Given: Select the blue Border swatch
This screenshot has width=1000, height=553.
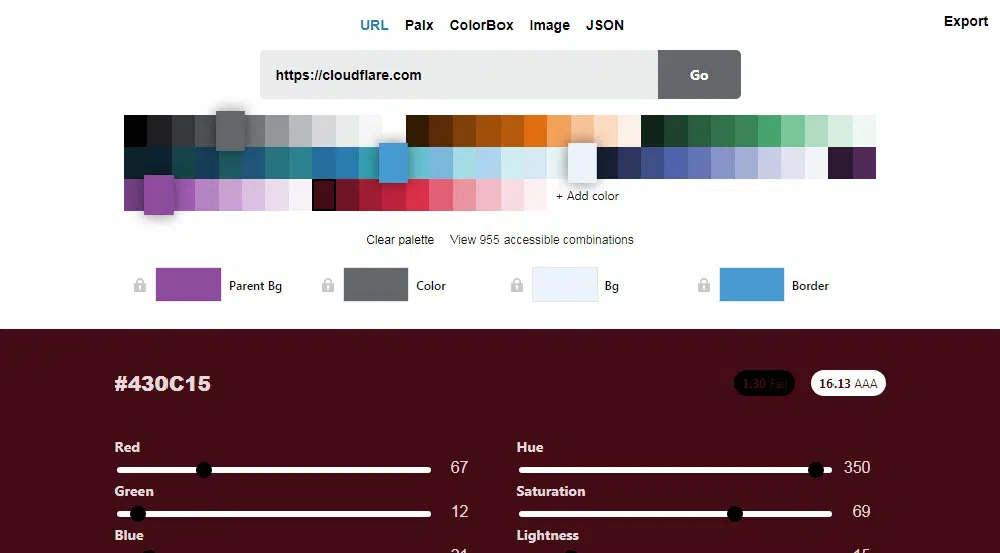Looking at the screenshot, I should click(751, 285).
